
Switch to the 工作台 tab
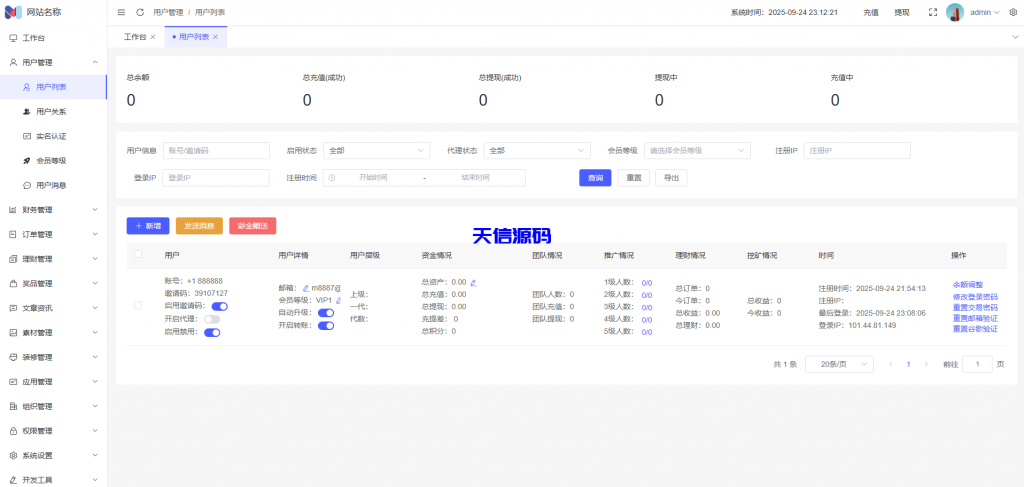[140, 36]
